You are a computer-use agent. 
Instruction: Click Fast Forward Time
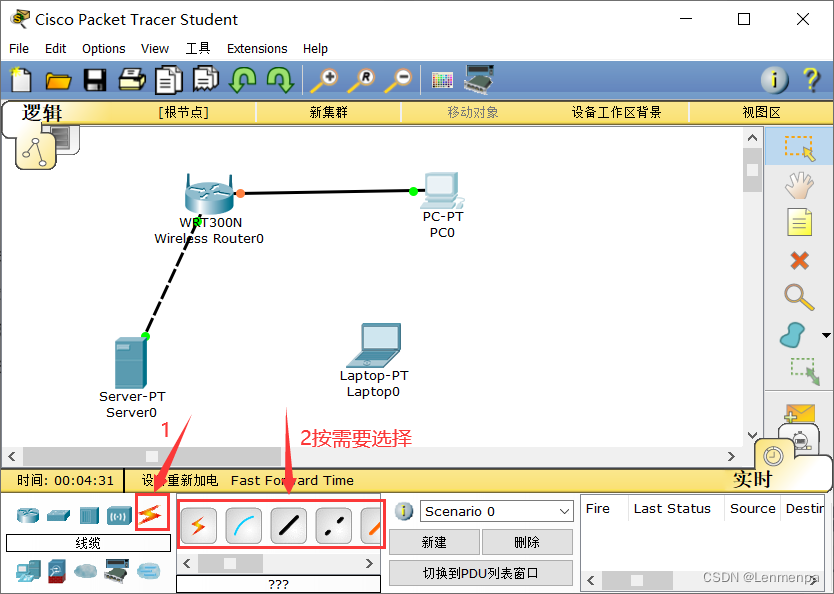pos(292,481)
